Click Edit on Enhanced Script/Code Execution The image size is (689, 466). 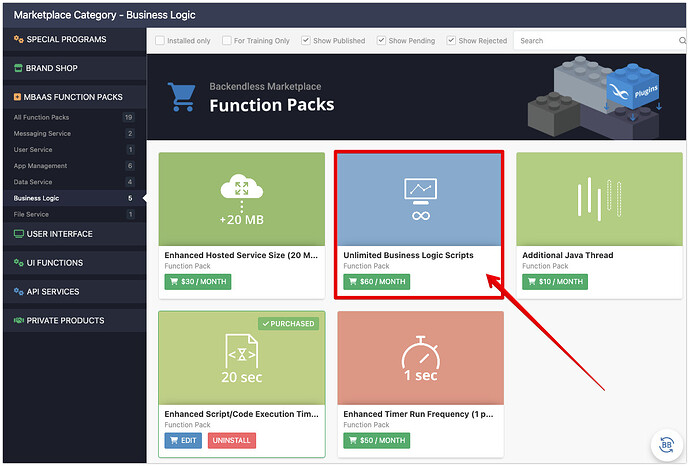(x=183, y=441)
